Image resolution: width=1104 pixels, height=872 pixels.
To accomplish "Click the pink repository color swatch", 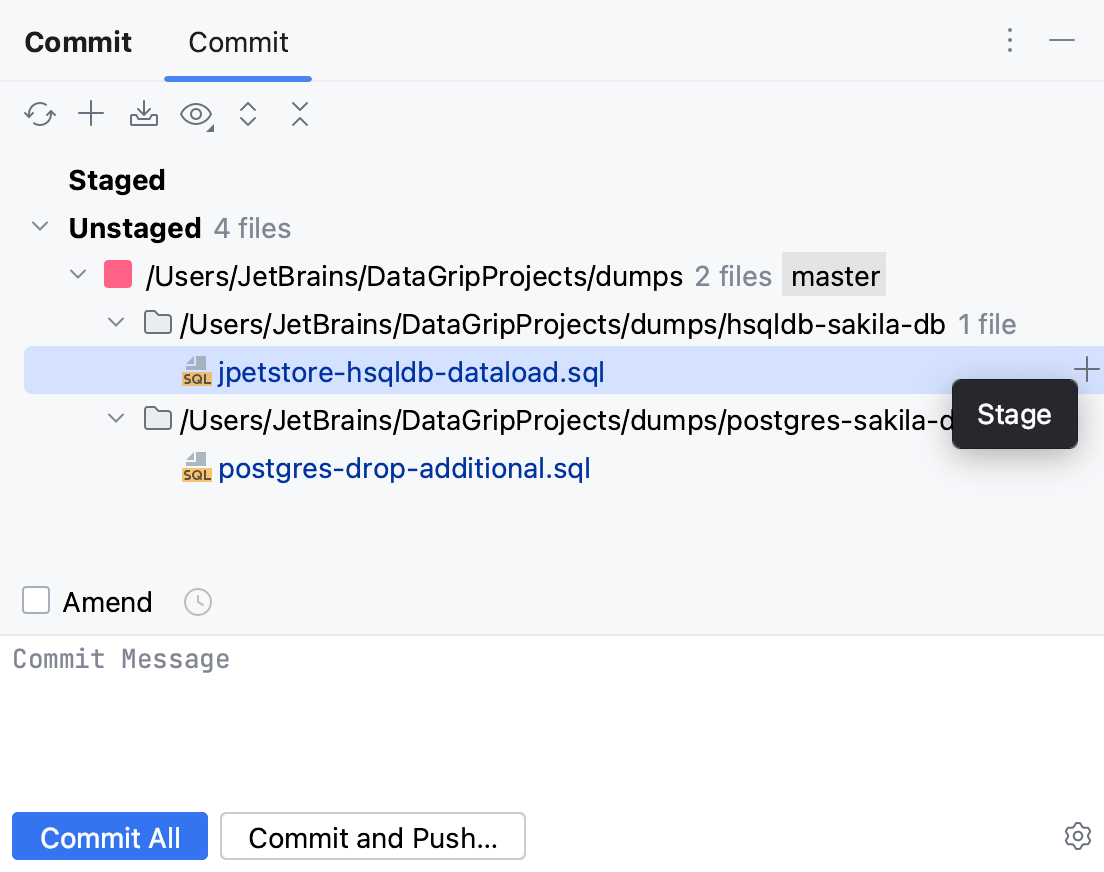I will (x=118, y=274).
